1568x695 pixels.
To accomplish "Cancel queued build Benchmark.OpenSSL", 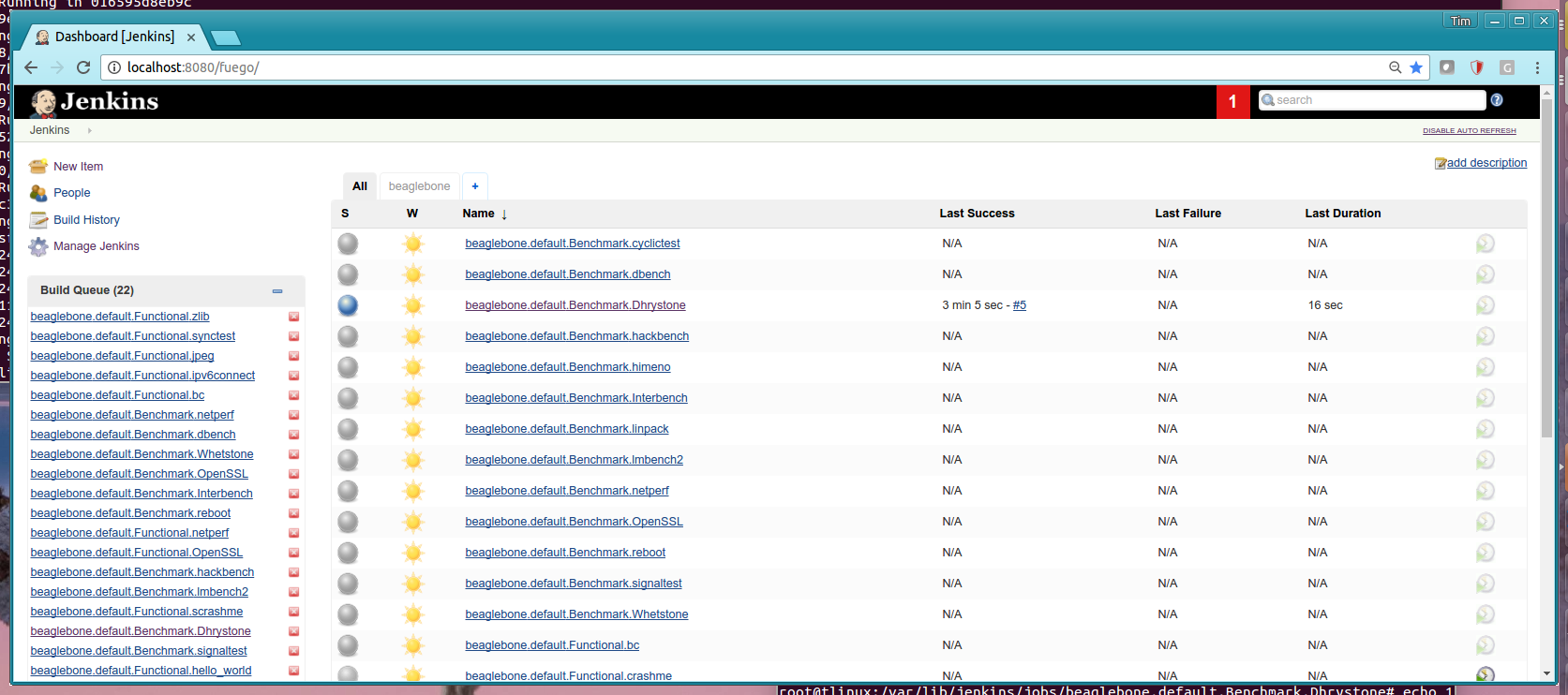I will (293, 474).
